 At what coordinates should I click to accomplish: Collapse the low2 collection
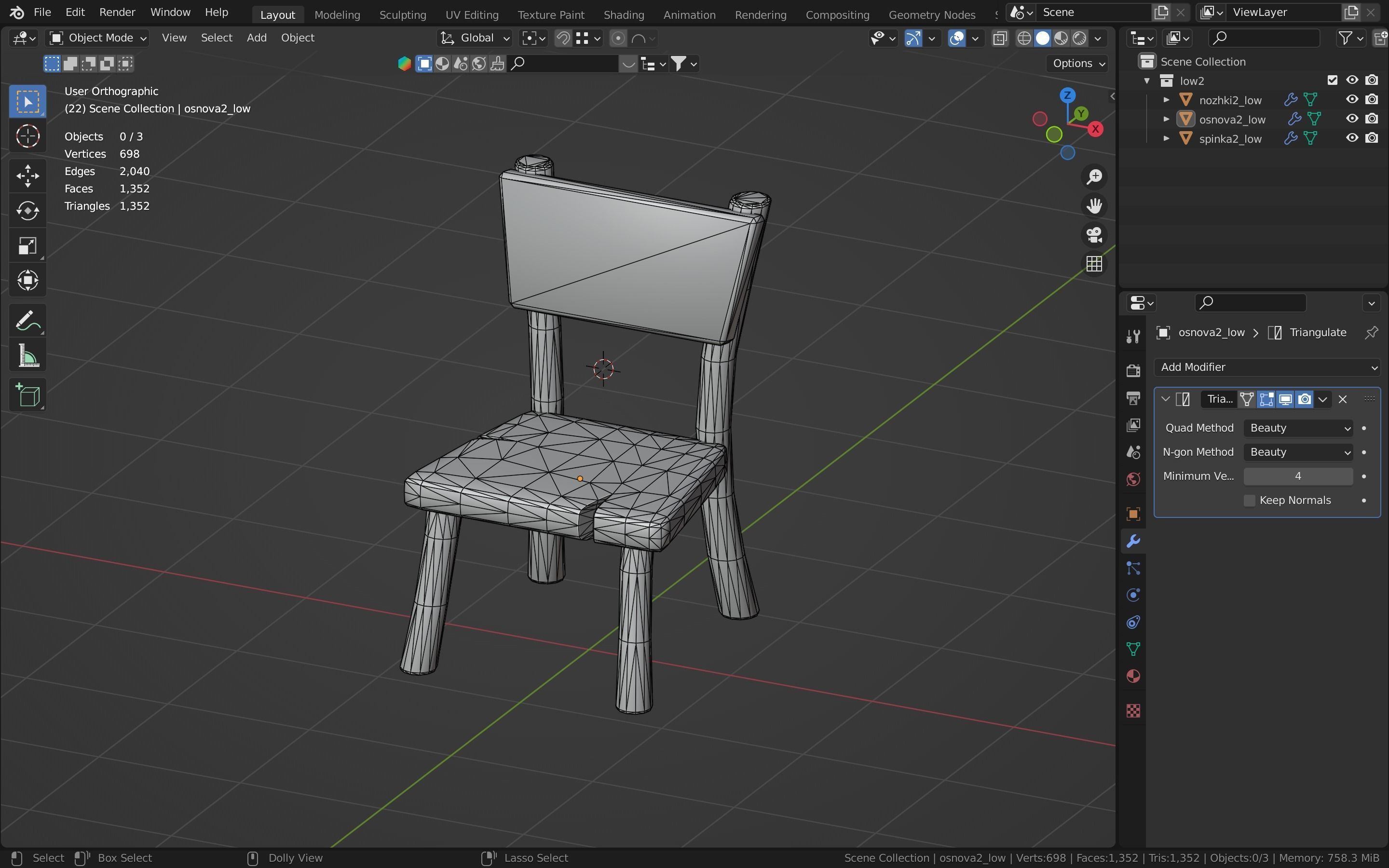click(1147, 81)
